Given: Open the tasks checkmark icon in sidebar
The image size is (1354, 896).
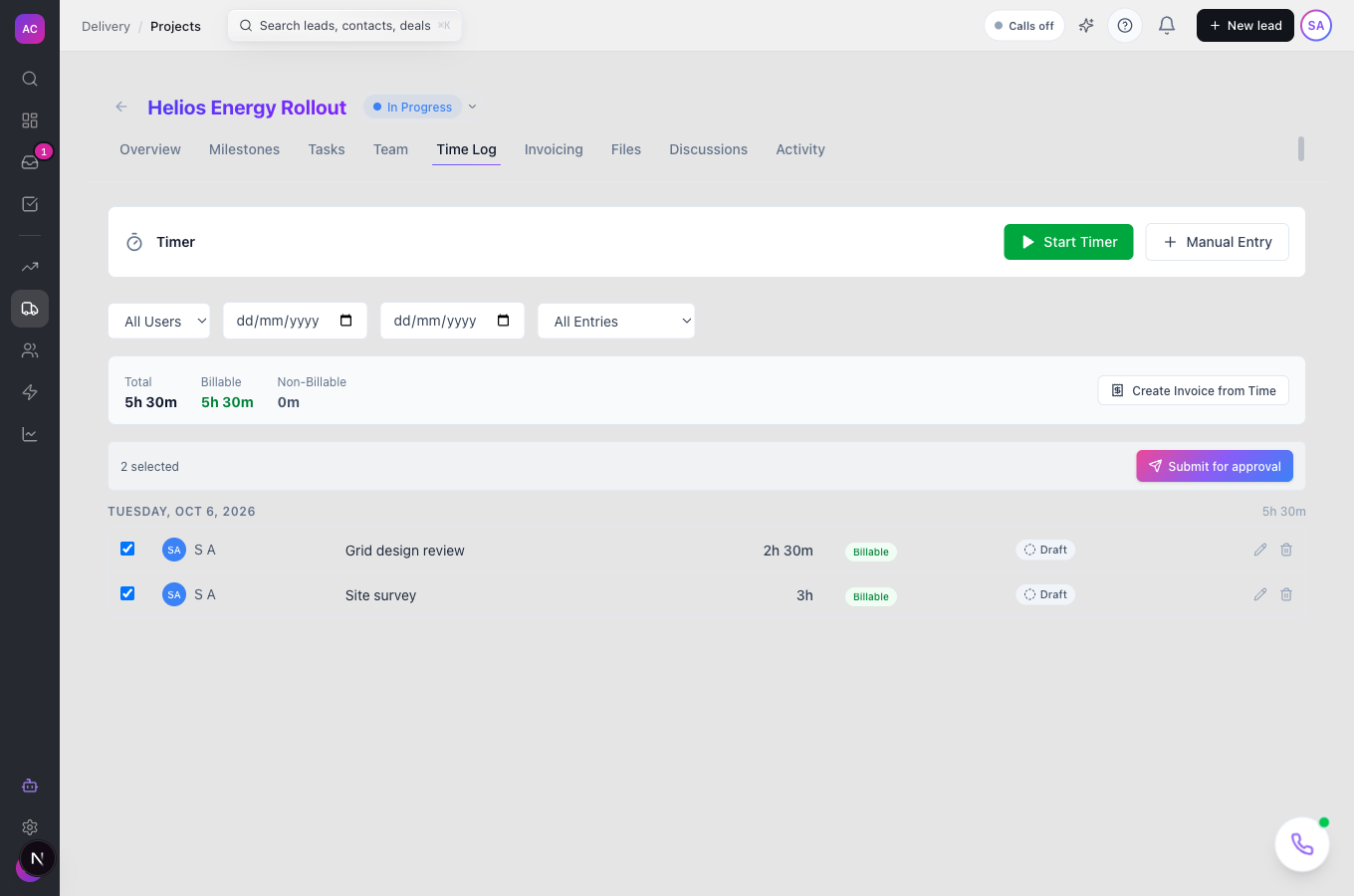Looking at the screenshot, I should pos(30,204).
